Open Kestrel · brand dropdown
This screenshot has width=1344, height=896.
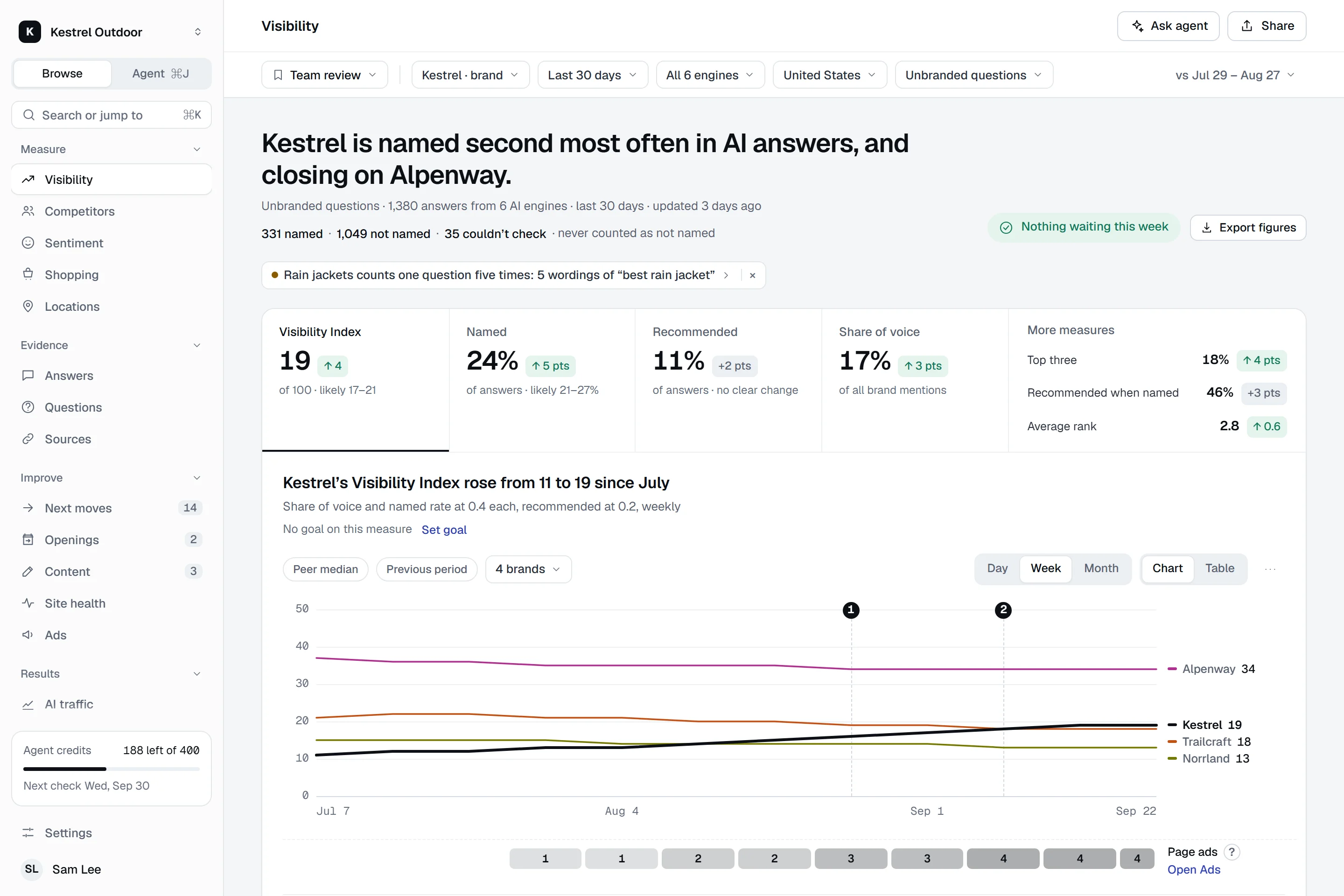pyautogui.click(x=470, y=75)
